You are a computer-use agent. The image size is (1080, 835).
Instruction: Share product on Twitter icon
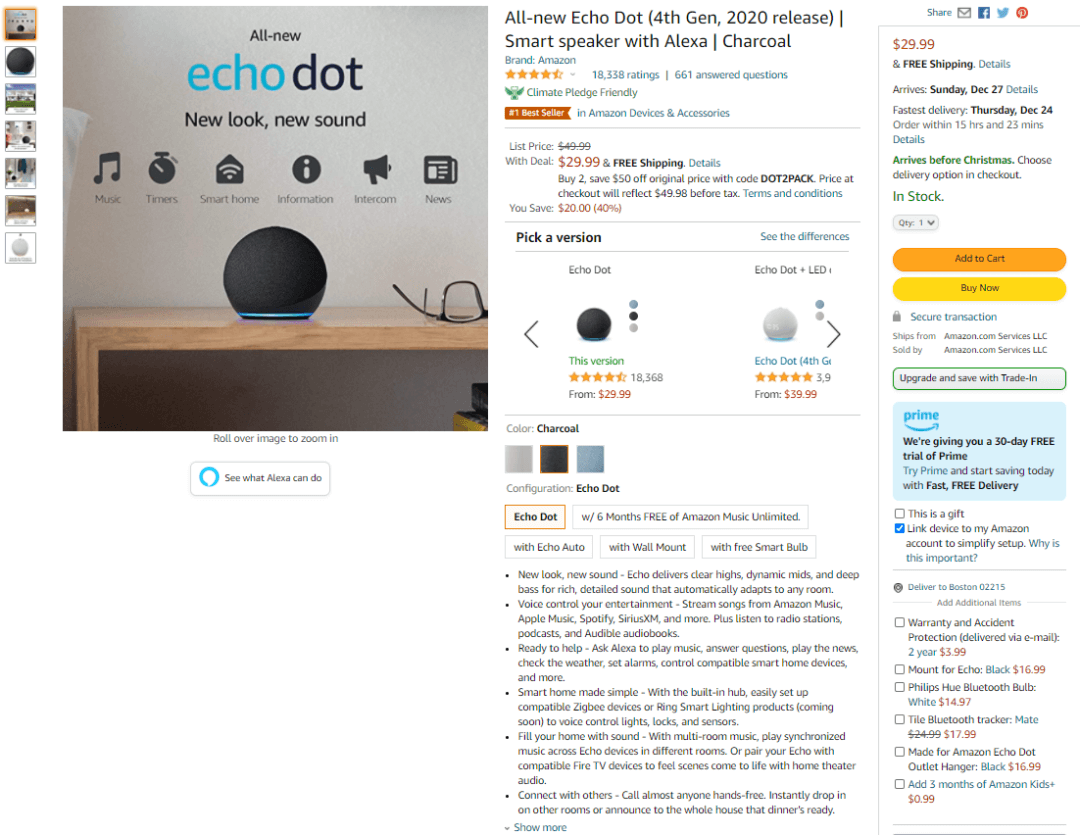pos(1003,13)
